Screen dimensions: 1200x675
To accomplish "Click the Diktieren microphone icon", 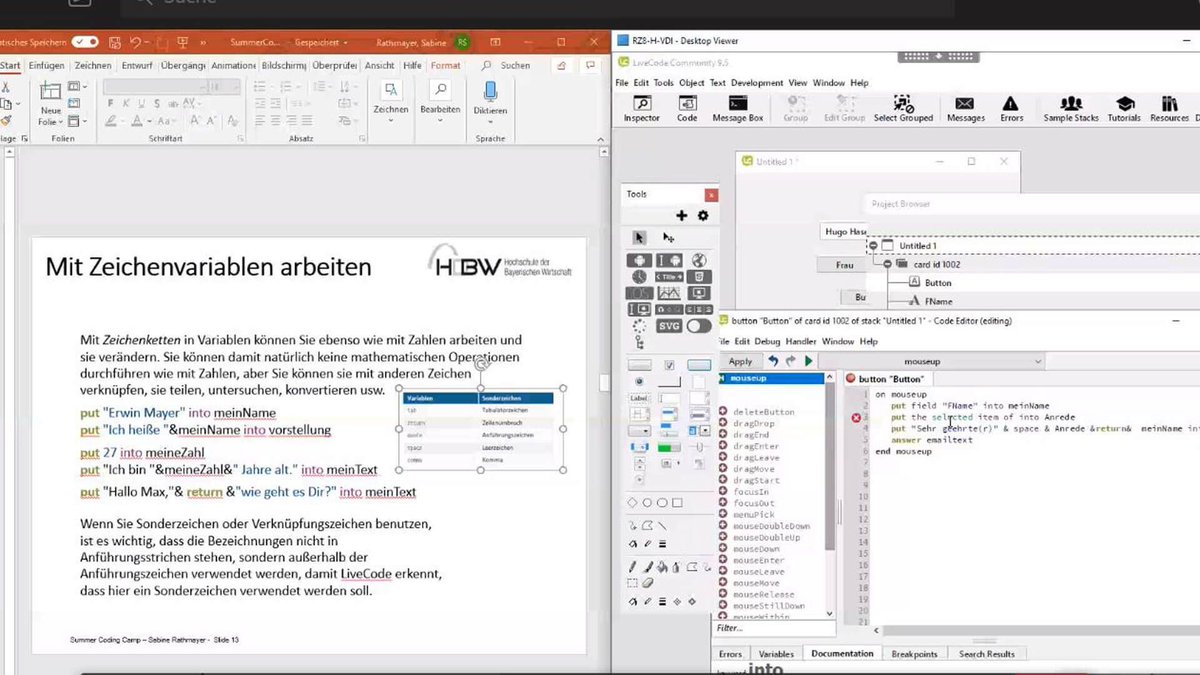I will click(x=490, y=90).
